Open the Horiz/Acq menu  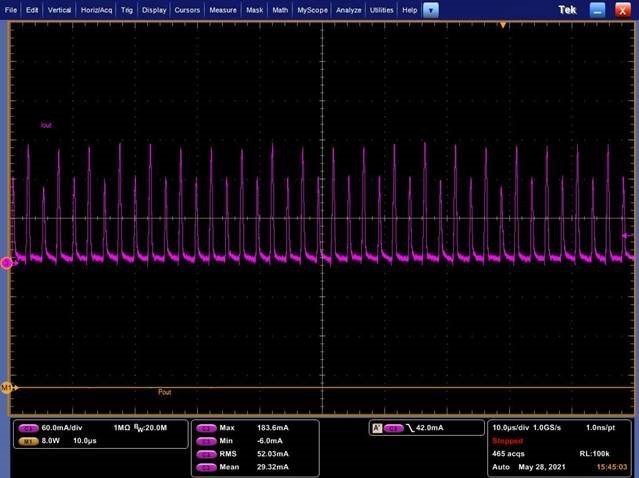(x=96, y=10)
